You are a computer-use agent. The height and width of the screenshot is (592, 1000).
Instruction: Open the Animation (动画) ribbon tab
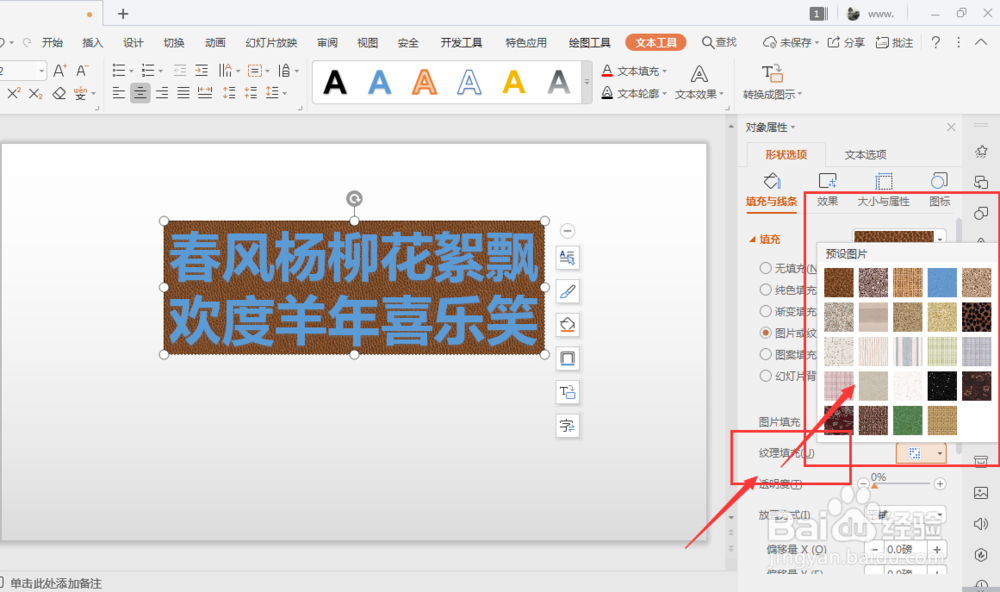pyautogui.click(x=215, y=43)
